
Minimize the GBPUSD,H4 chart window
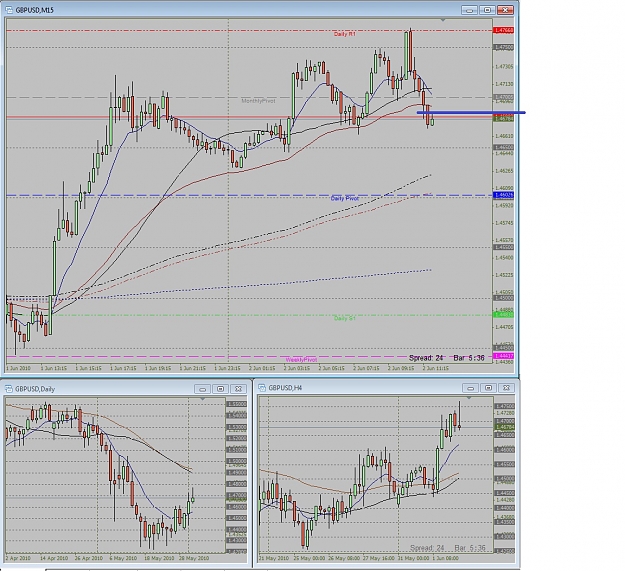[471, 388]
